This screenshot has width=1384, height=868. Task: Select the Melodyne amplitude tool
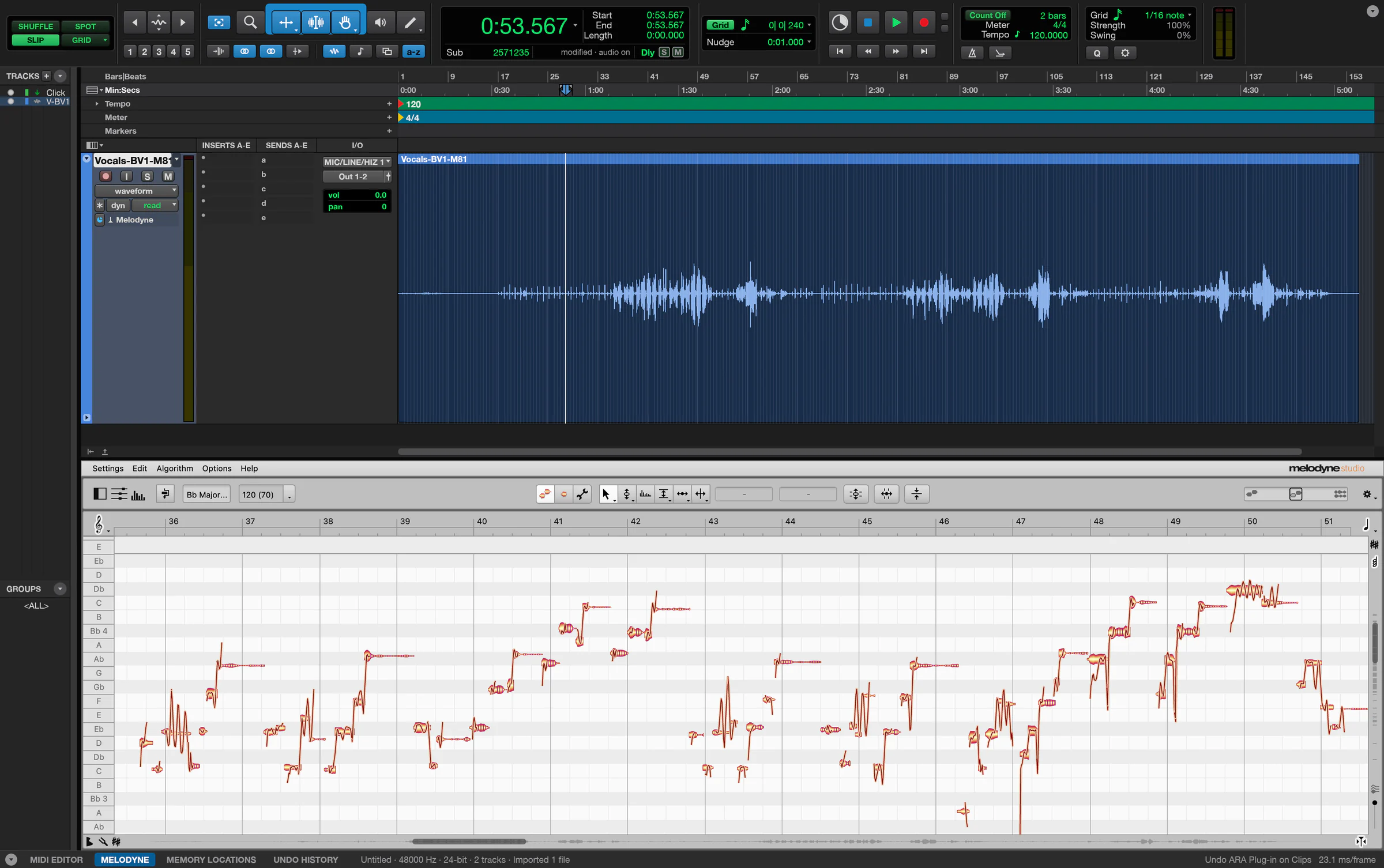[664, 494]
